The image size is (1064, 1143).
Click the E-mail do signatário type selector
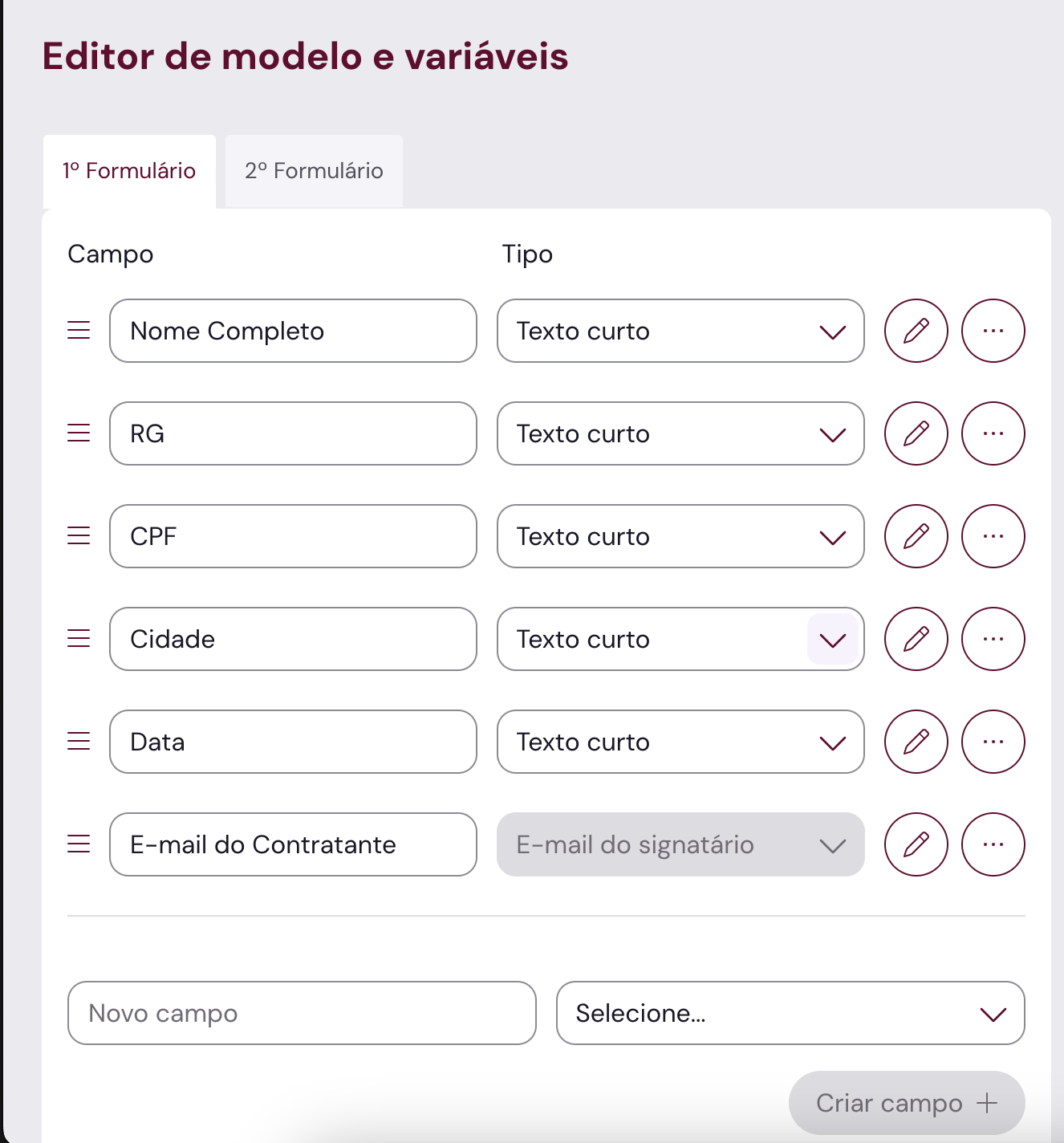pos(680,844)
